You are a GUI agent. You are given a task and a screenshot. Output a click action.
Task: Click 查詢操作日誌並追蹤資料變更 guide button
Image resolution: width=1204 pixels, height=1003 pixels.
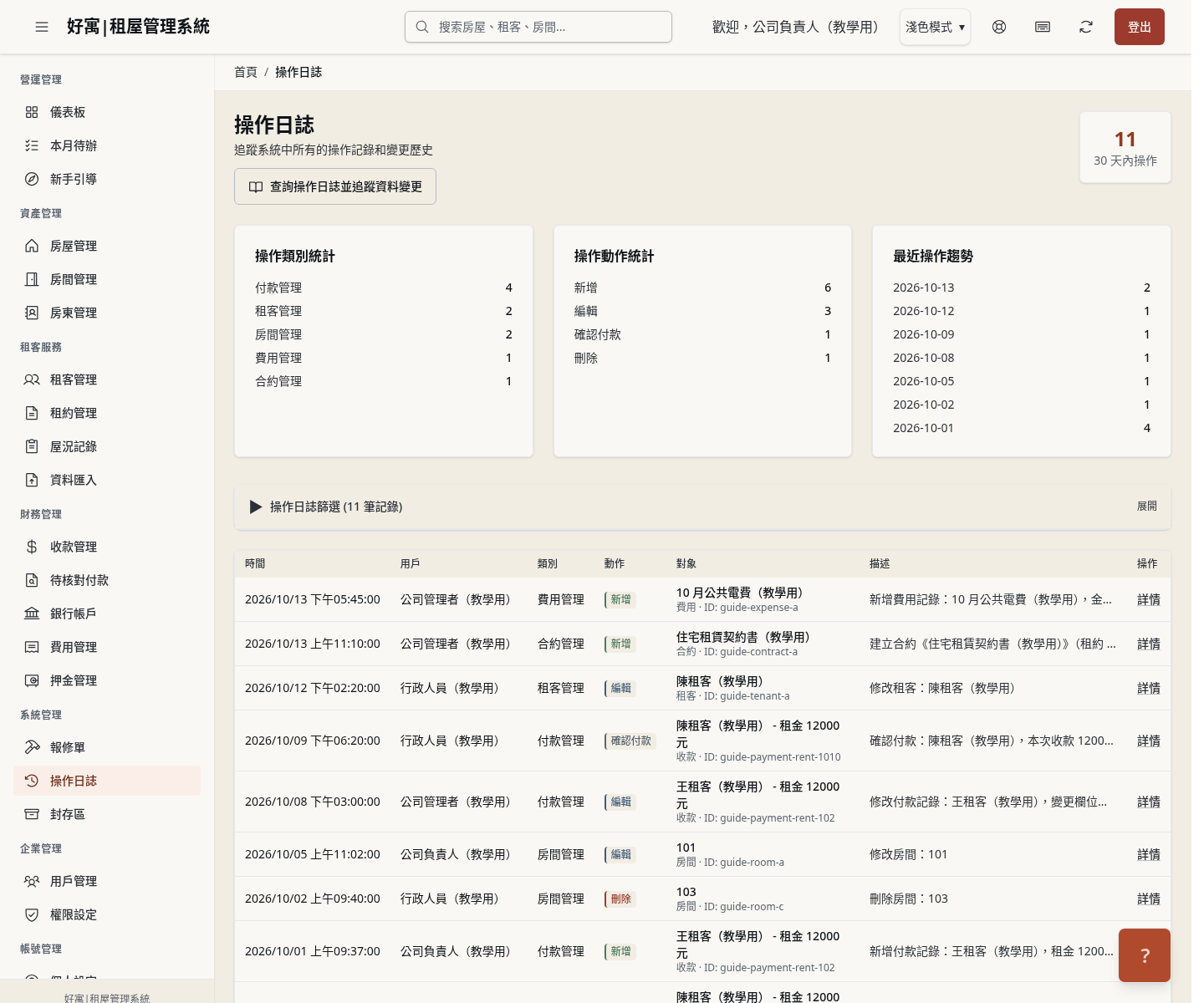point(335,186)
